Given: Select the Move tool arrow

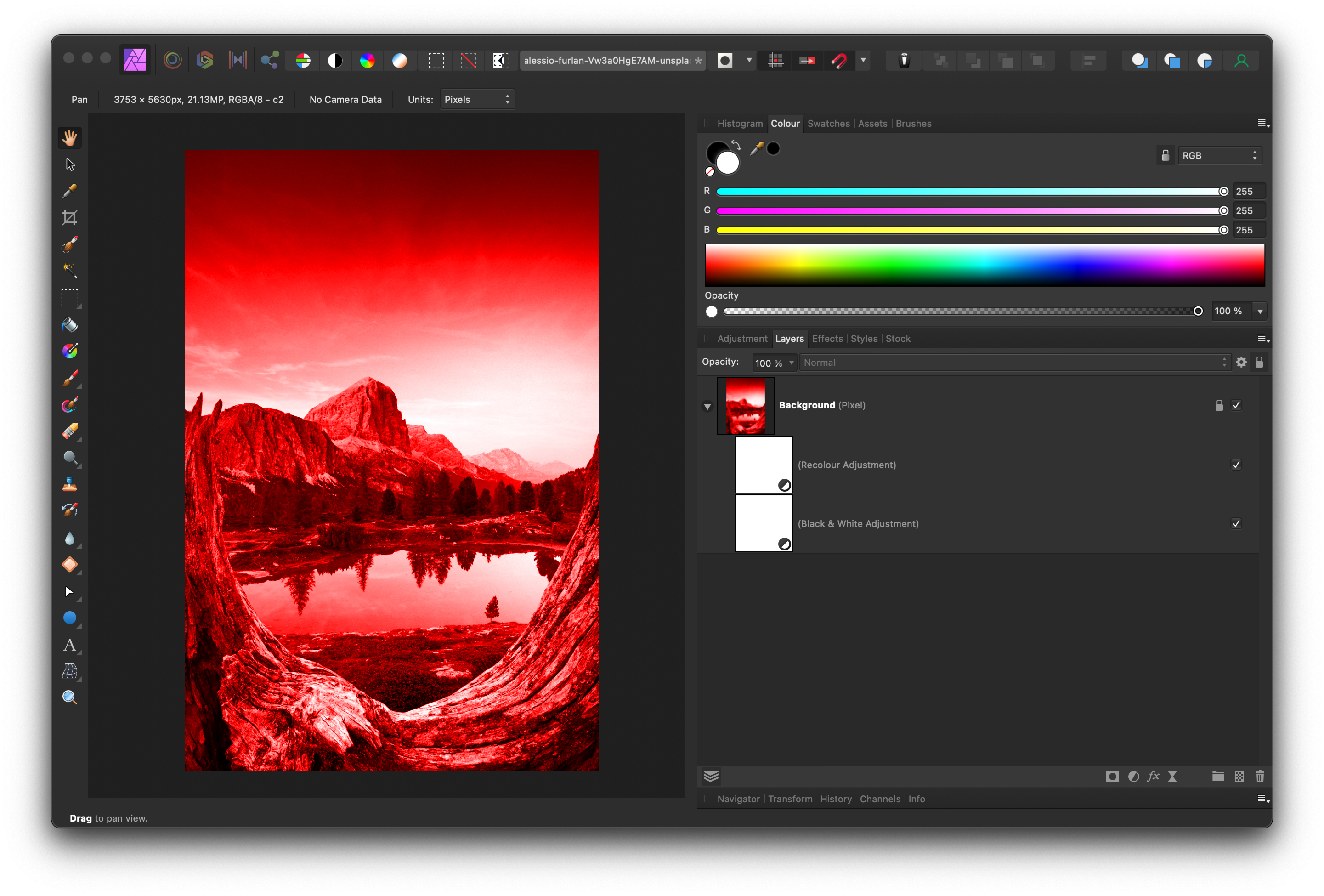Looking at the screenshot, I should 69,164.
